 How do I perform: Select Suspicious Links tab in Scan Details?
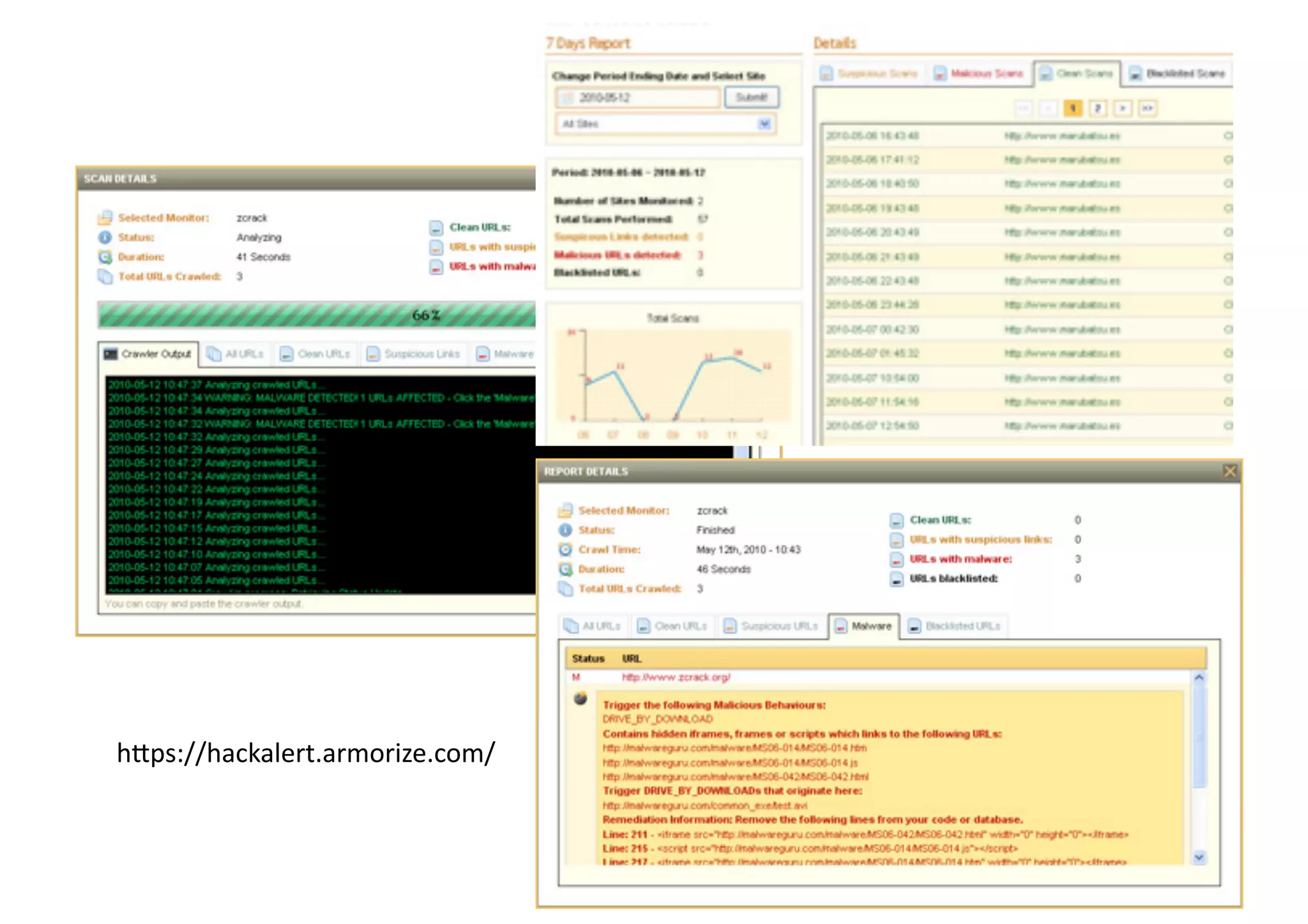[414, 354]
